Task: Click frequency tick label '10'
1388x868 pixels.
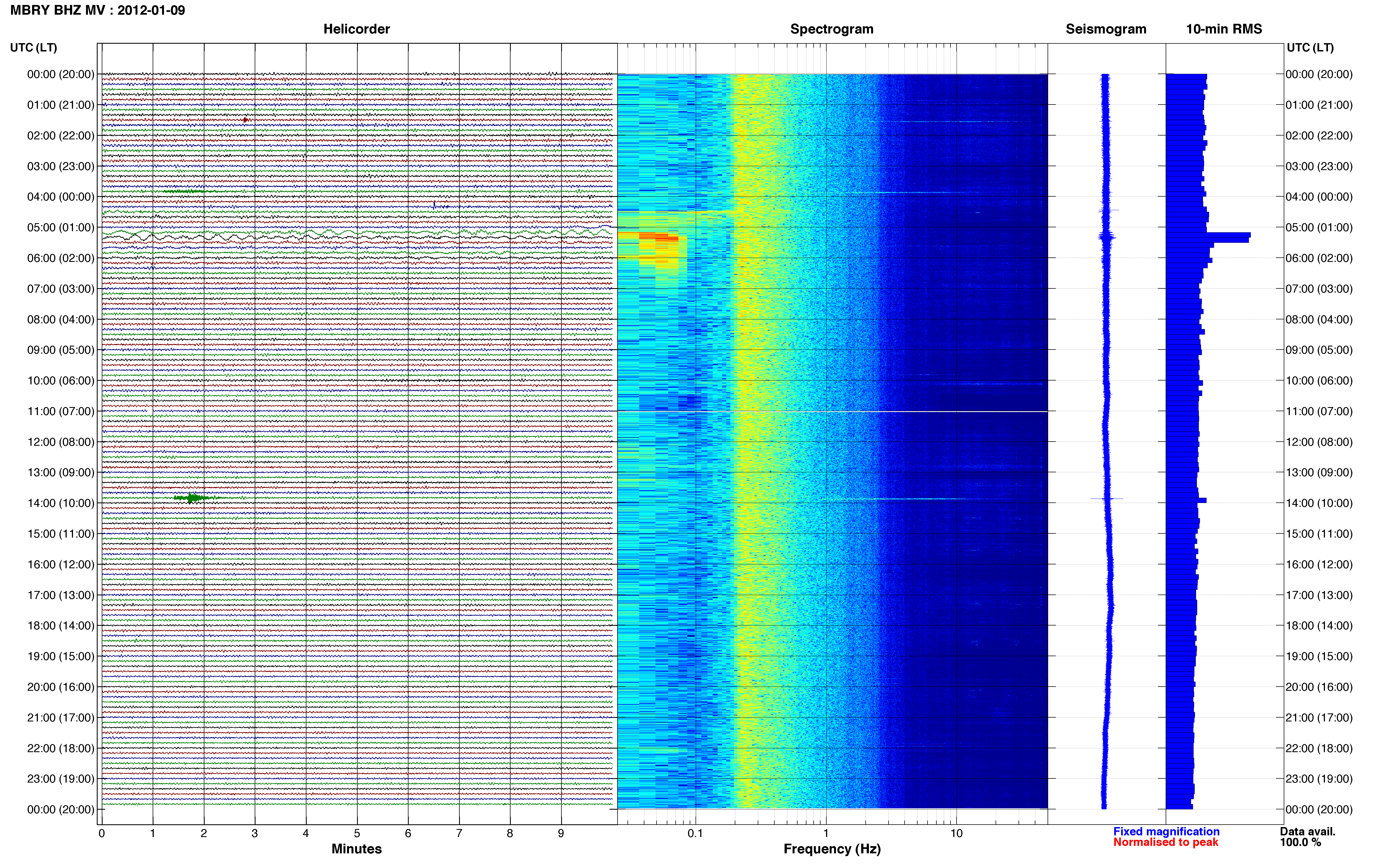Action: point(956,833)
